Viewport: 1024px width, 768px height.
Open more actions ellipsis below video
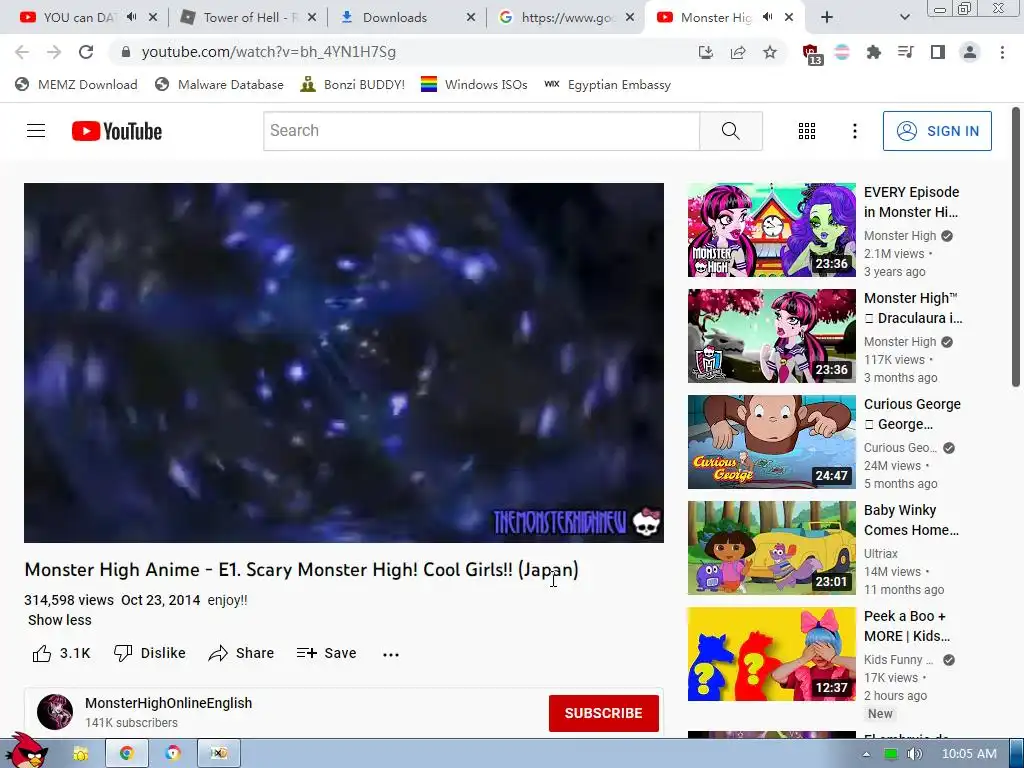(391, 654)
